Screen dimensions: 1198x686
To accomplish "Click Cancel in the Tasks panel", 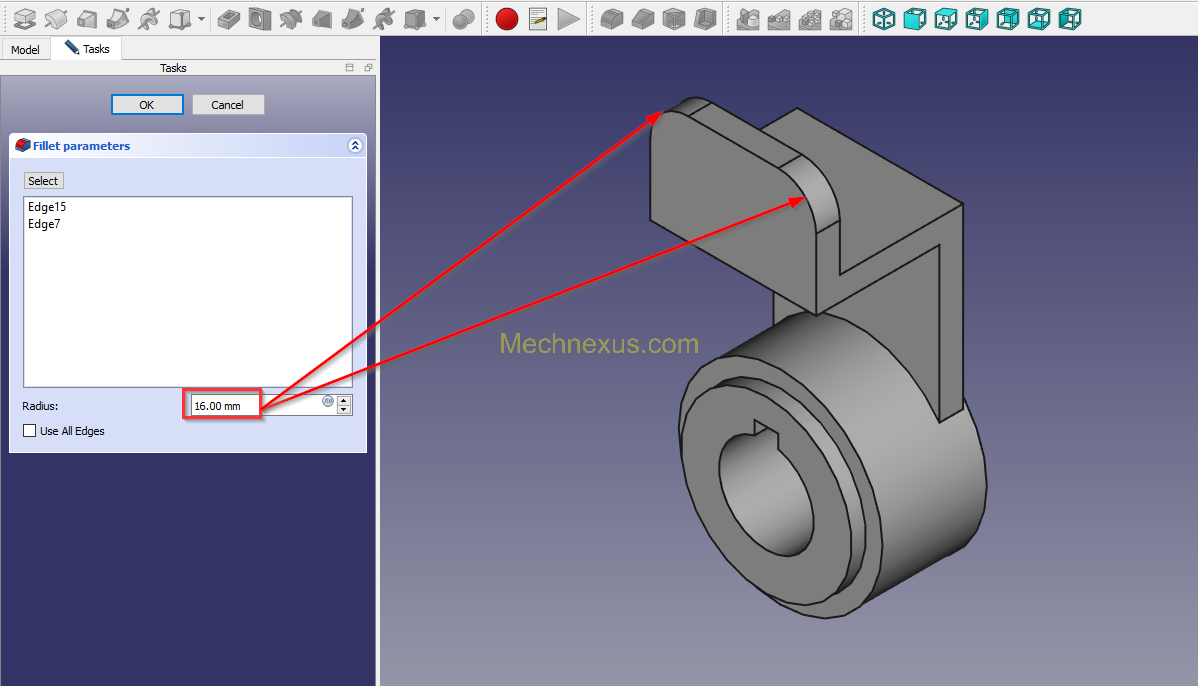I will coord(228,105).
